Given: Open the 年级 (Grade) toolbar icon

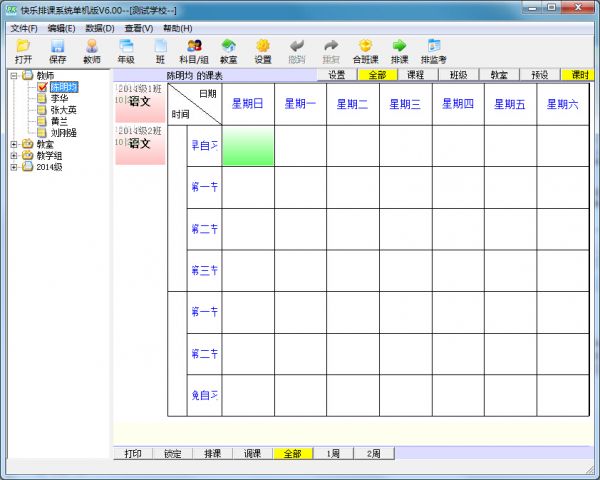Looking at the screenshot, I should tap(126, 51).
